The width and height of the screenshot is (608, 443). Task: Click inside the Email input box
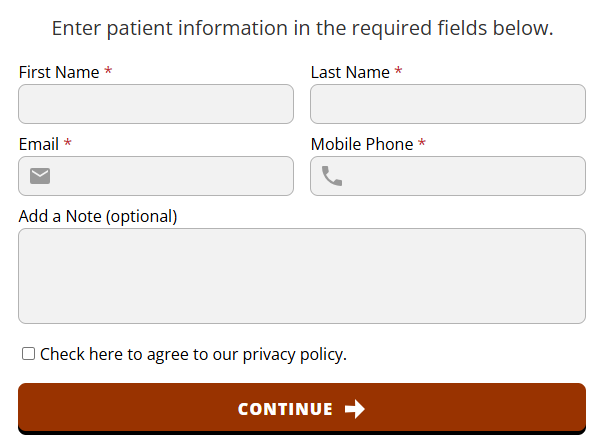point(170,176)
